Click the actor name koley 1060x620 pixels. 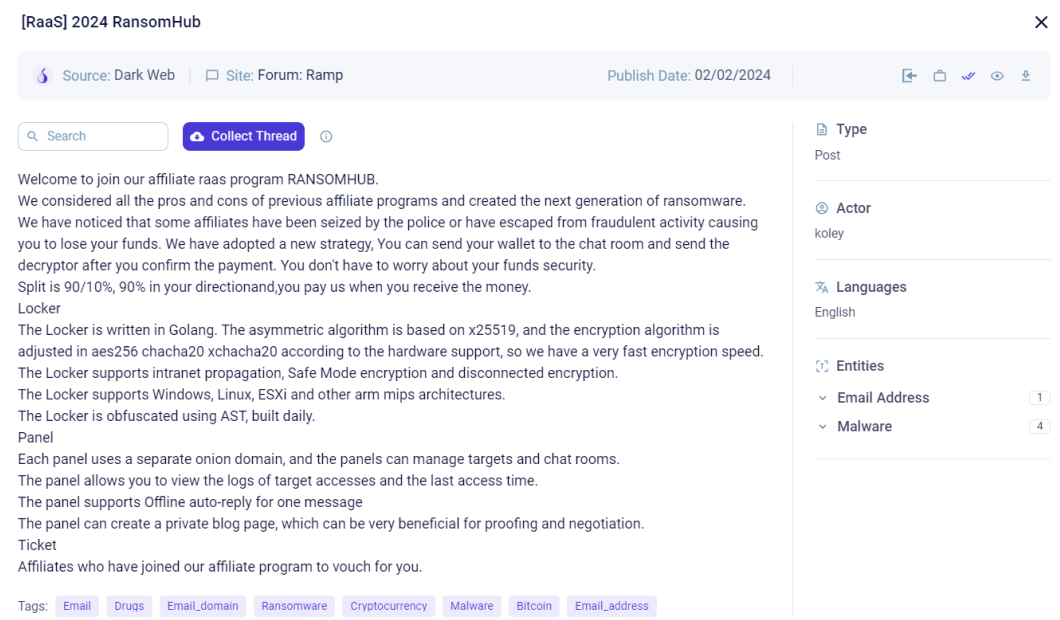click(829, 233)
